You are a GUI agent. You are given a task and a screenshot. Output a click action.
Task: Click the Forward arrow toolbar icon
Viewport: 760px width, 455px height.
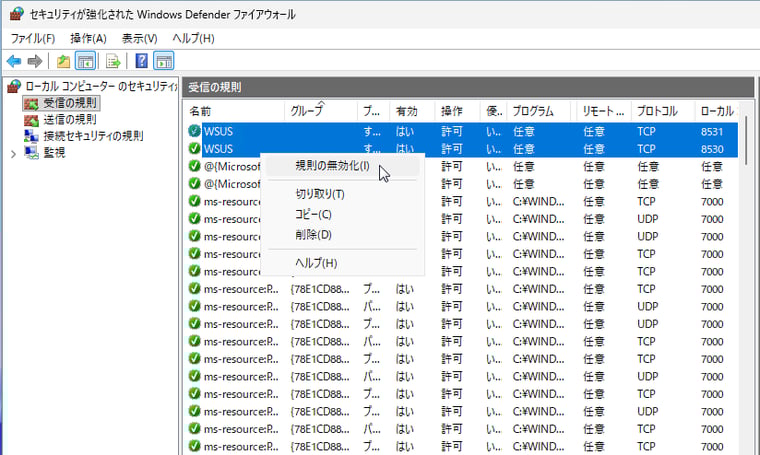tap(35, 61)
